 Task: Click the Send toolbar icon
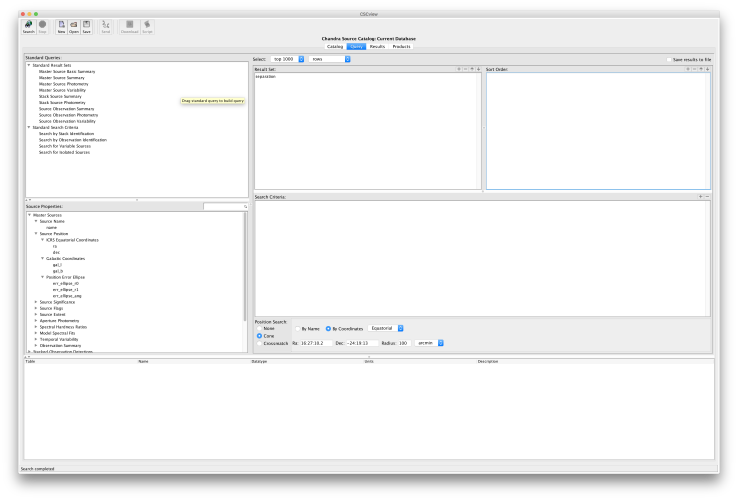pos(106,26)
